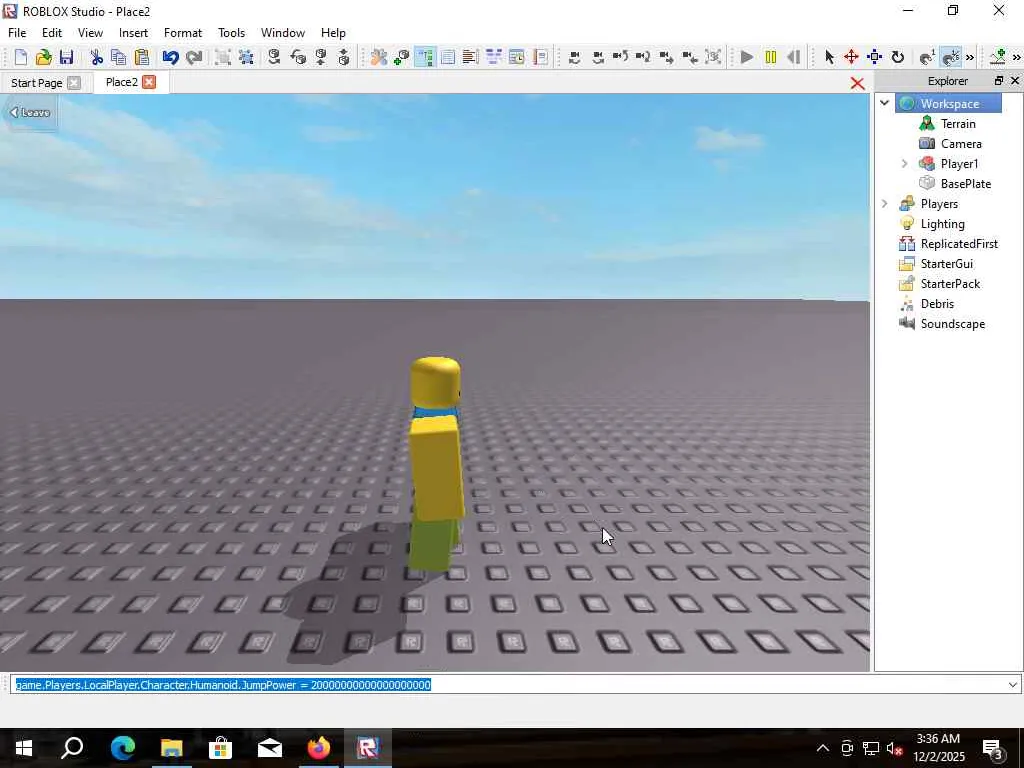The image size is (1024, 768).
Task: Undock the Explorer panel
Action: pyautogui.click(x=999, y=80)
